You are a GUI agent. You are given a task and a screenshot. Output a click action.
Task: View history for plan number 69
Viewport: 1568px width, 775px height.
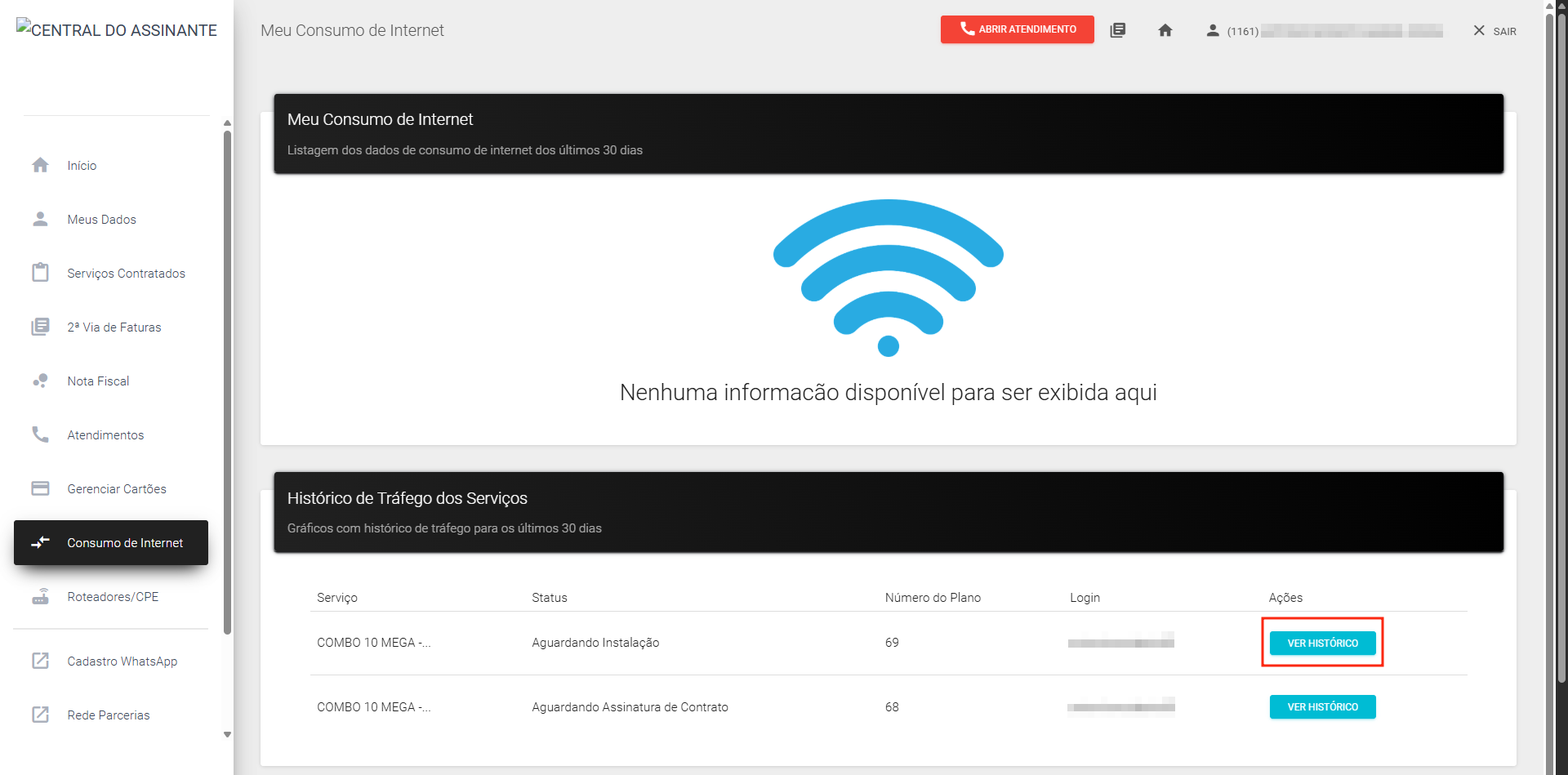(x=1322, y=643)
